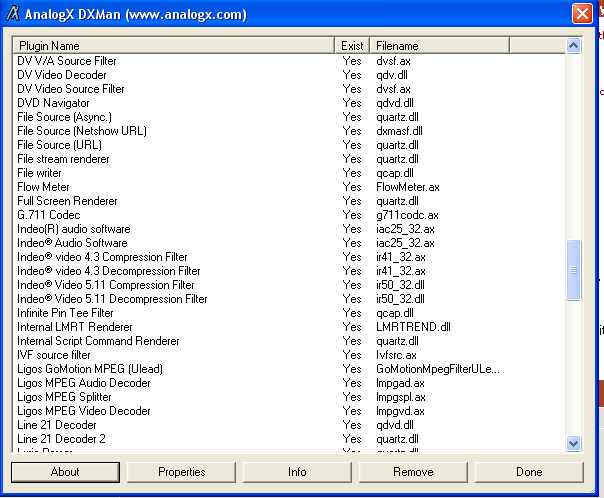Click the vertical scrollbar thumb

[x=573, y=270]
